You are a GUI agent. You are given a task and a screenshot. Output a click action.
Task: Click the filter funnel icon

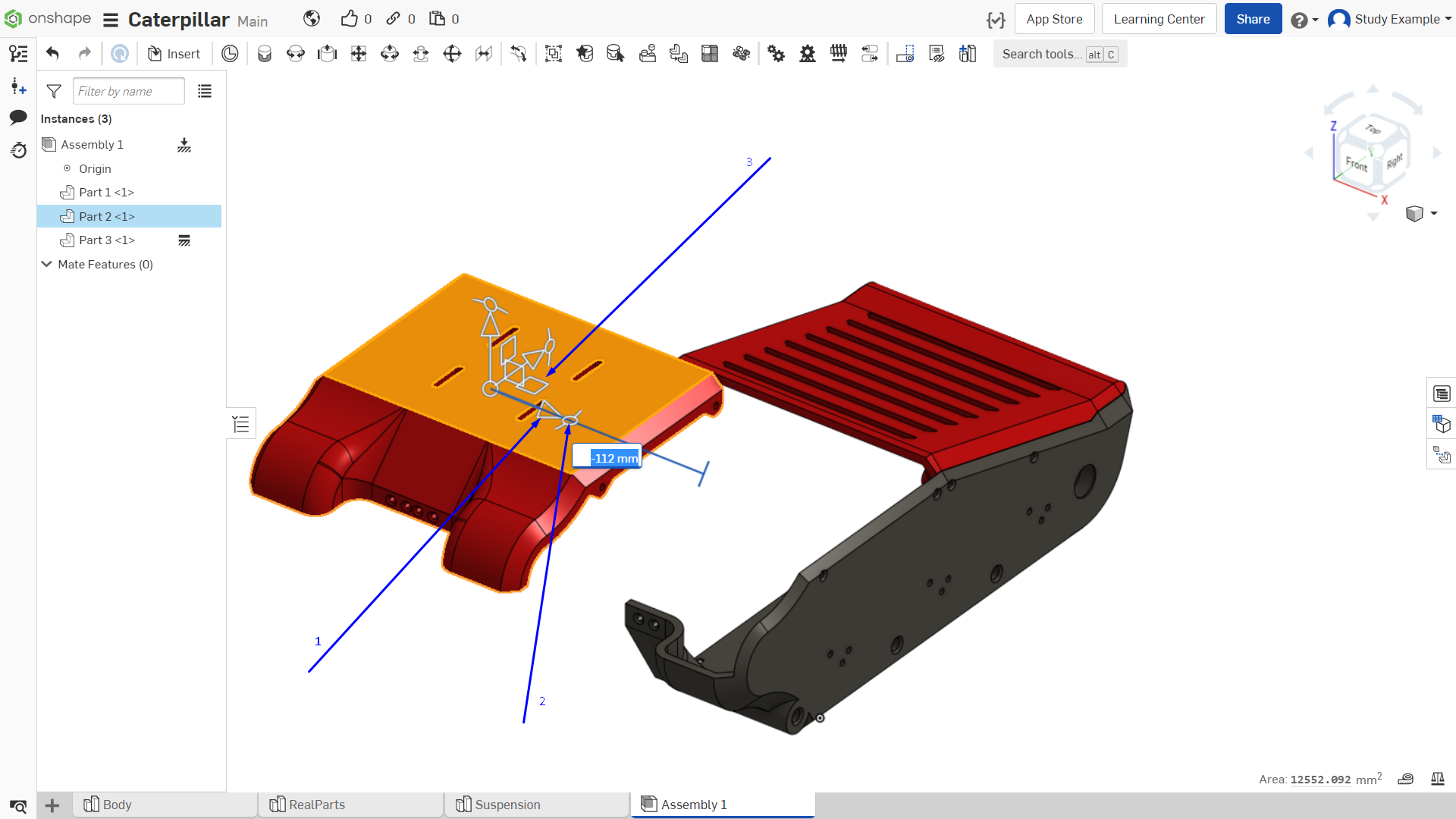(54, 92)
